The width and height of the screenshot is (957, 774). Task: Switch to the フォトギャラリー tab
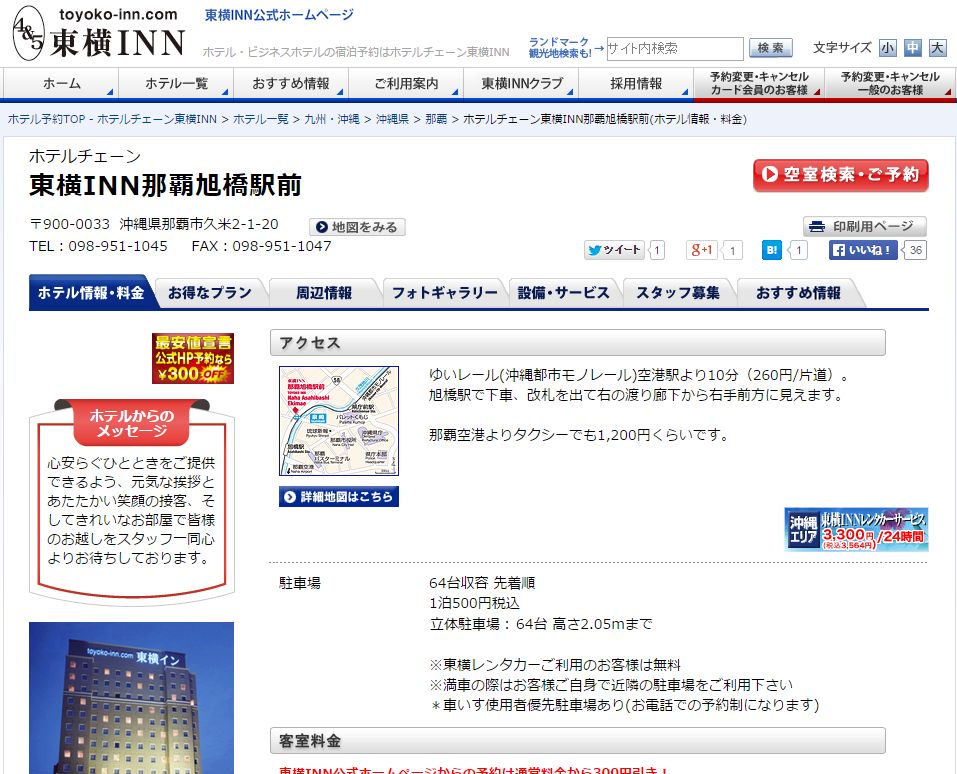point(444,293)
